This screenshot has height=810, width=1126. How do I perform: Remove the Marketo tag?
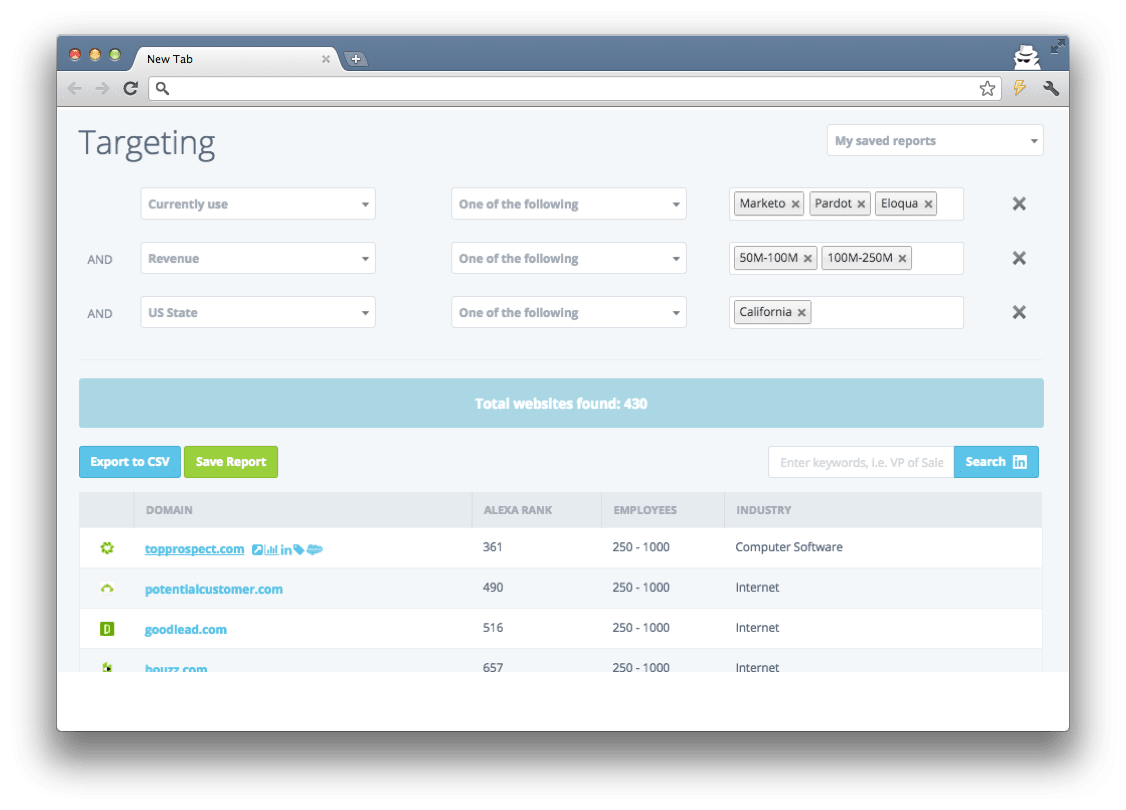(x=796, y=204)
